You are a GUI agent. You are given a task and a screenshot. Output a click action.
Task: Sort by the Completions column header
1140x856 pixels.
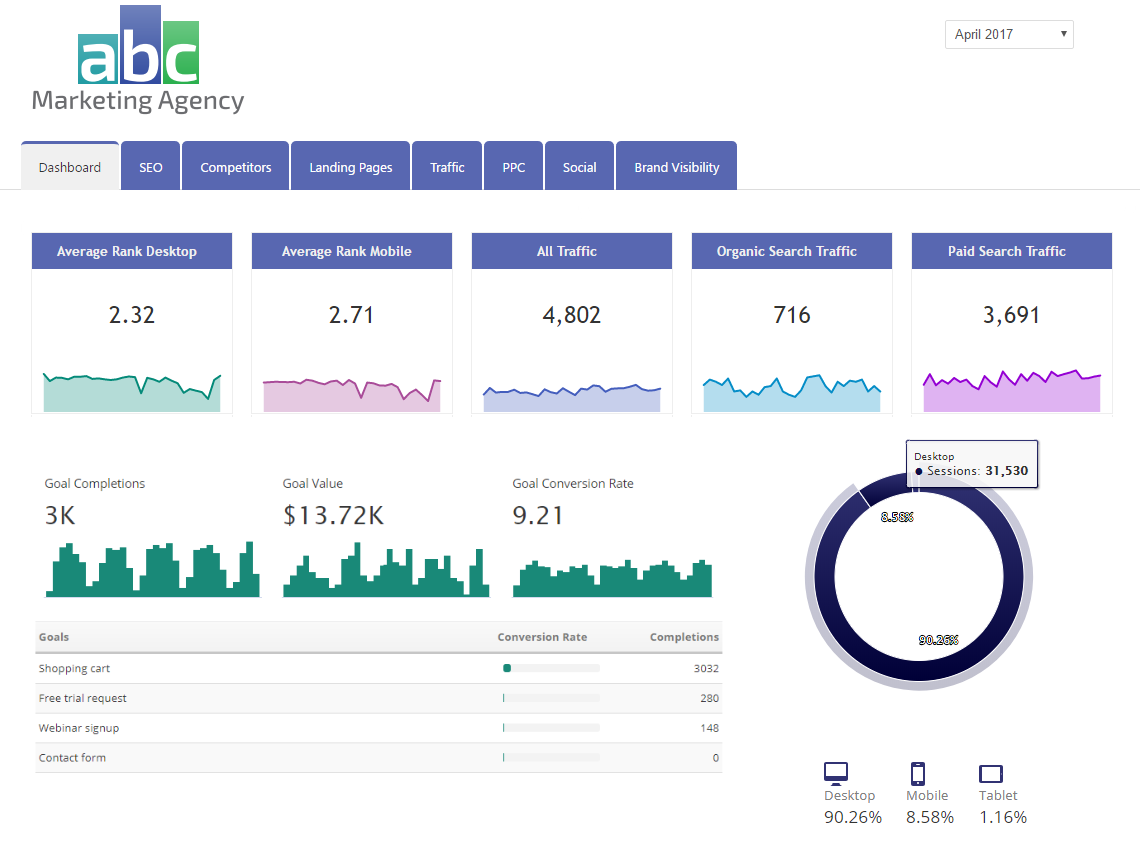pyautogui.click(x=684, y=637)
